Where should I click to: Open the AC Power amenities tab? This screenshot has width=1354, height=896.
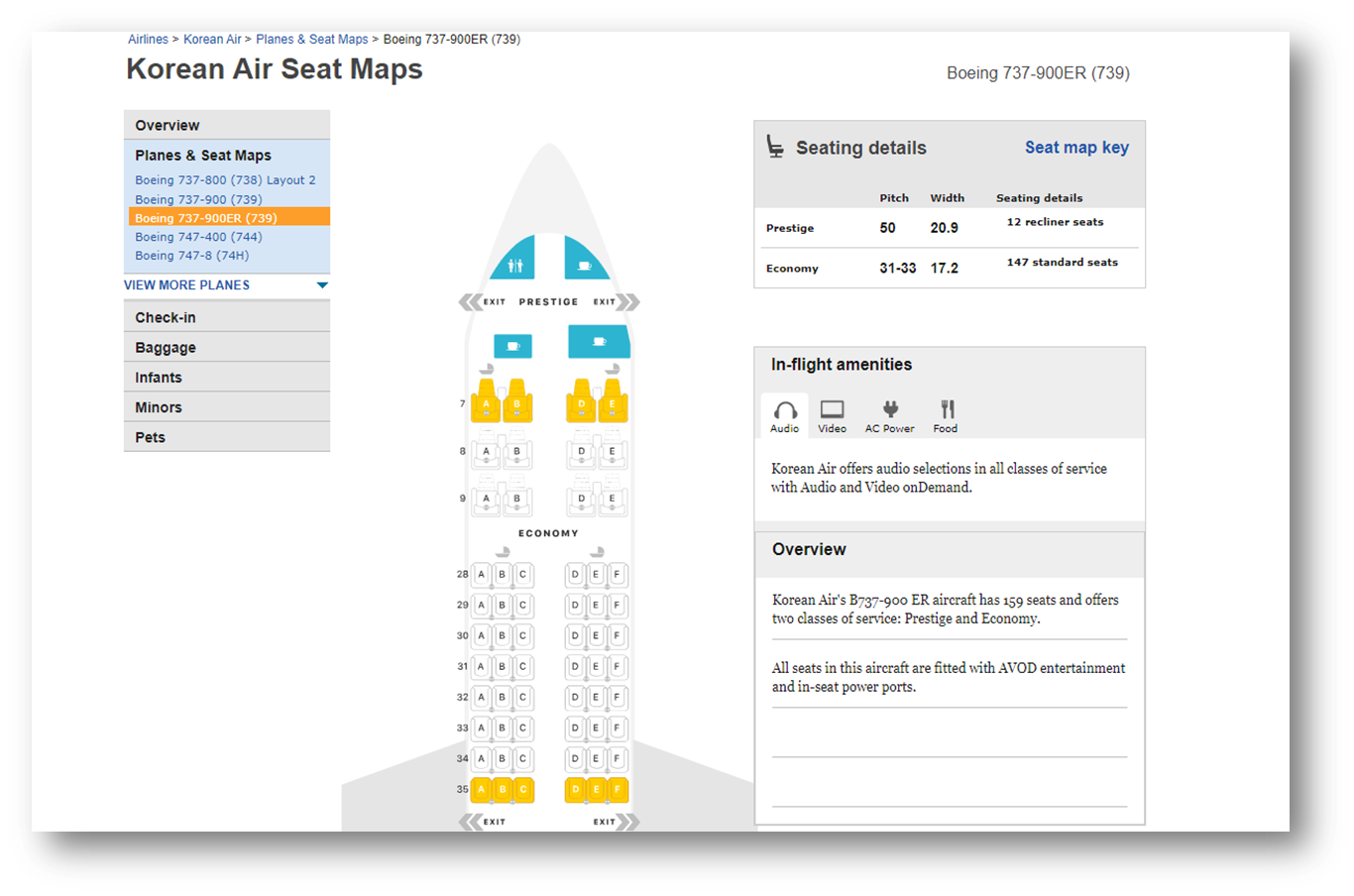889,416
